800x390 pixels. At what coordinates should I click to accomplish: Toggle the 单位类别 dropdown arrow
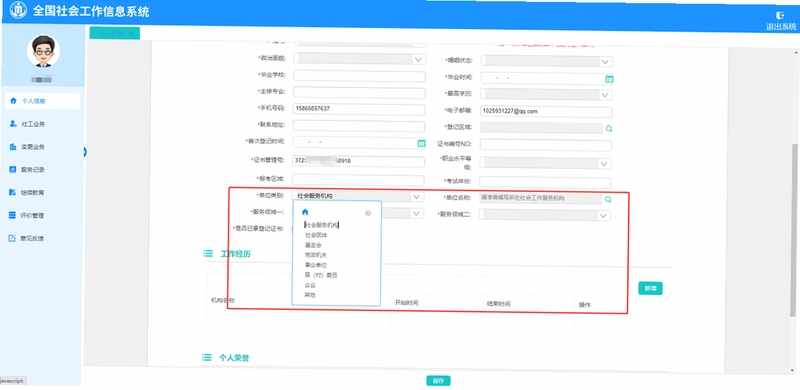coord(417,197)
